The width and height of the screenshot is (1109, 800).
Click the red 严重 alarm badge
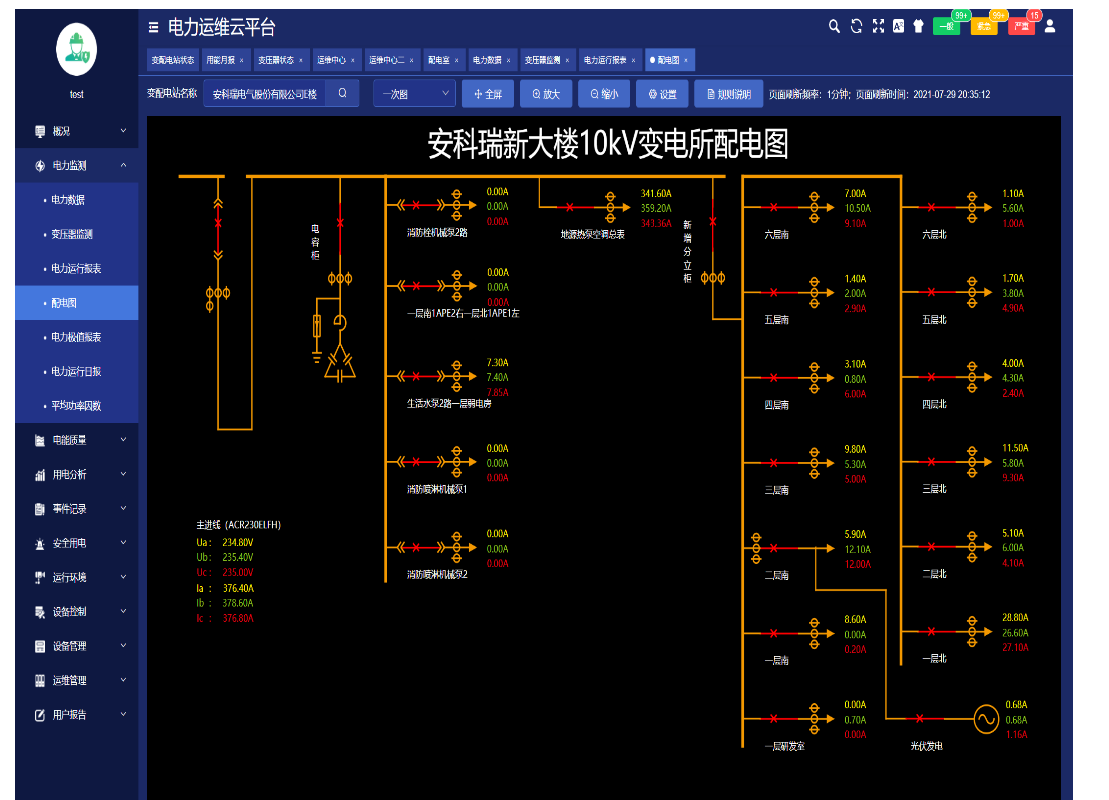(1020, 27)
